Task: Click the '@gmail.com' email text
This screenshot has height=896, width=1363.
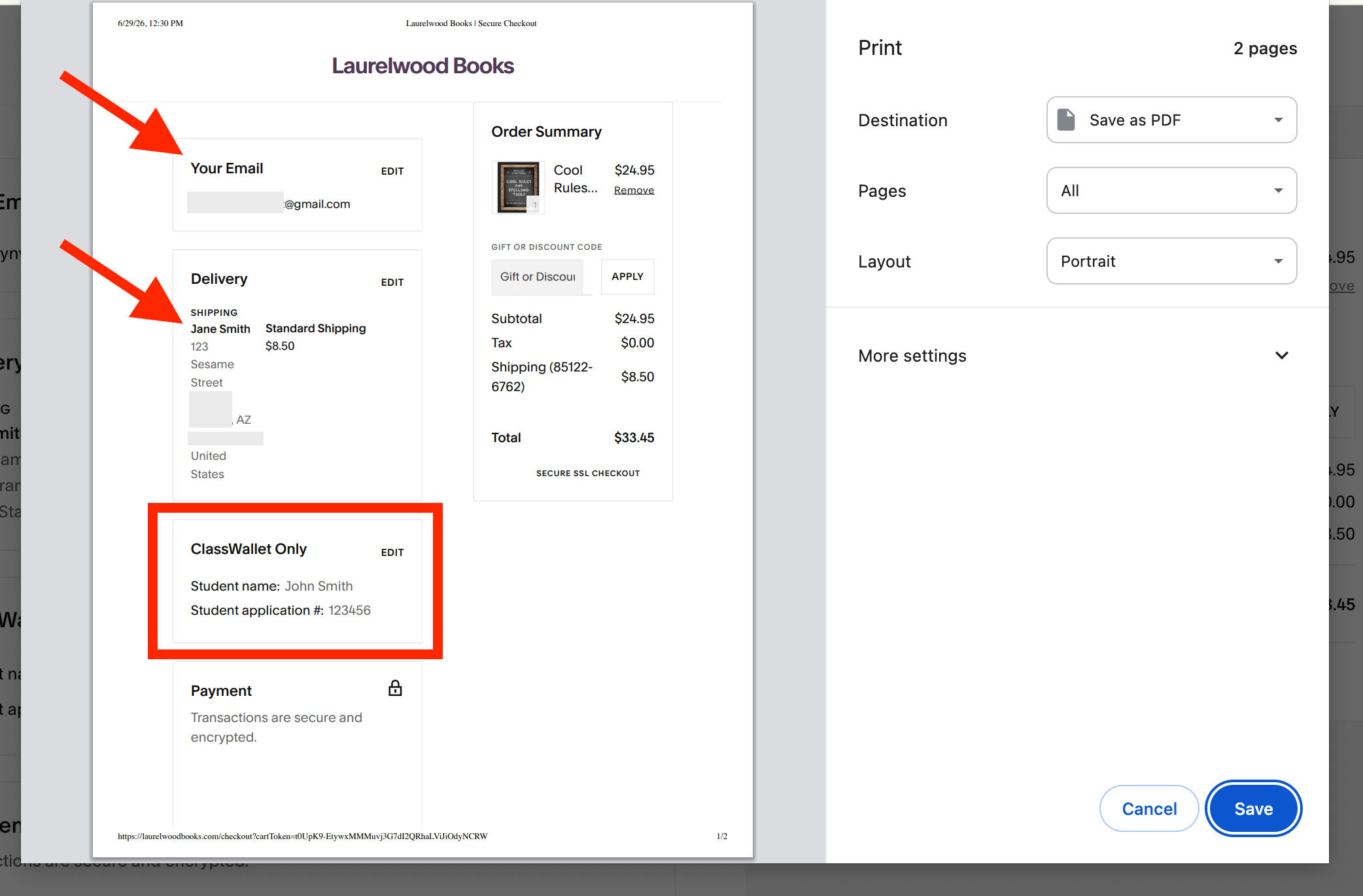Action: coord(317,204)
